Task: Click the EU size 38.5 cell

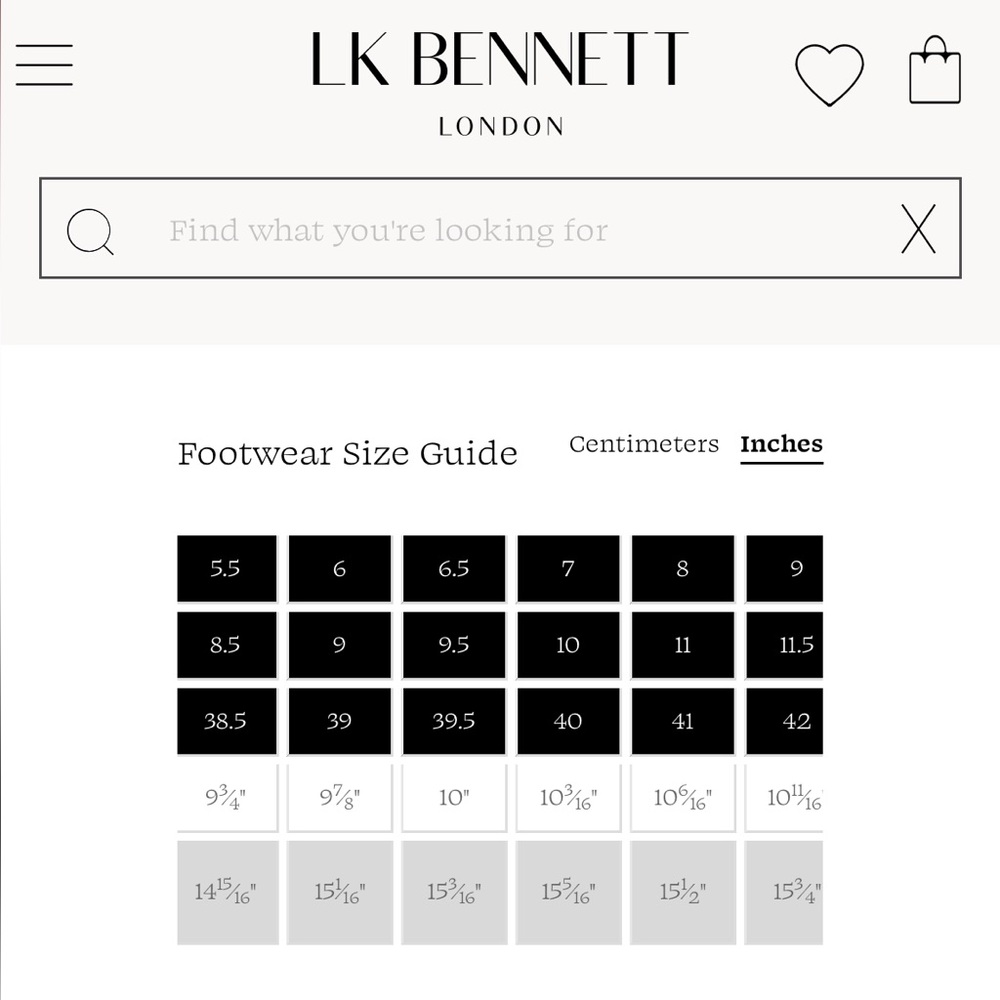Action: (x=227, y=721)
